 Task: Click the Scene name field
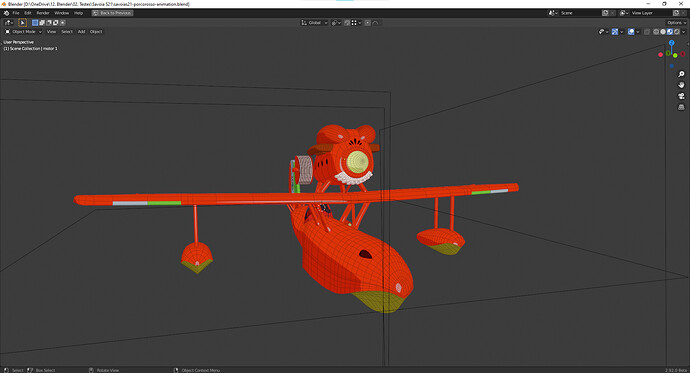(580, 13)
